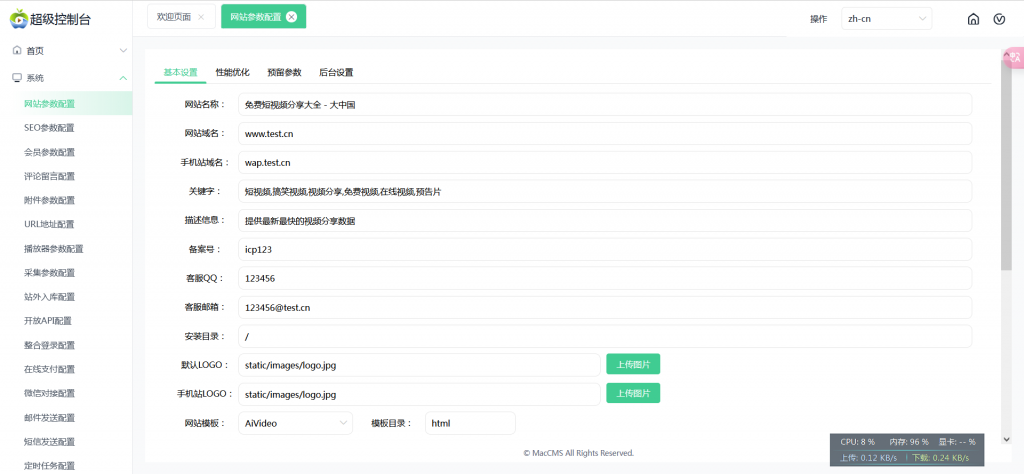
Task: Collapse the 系统 menu chevron
Action: click(x=123, y=78)
